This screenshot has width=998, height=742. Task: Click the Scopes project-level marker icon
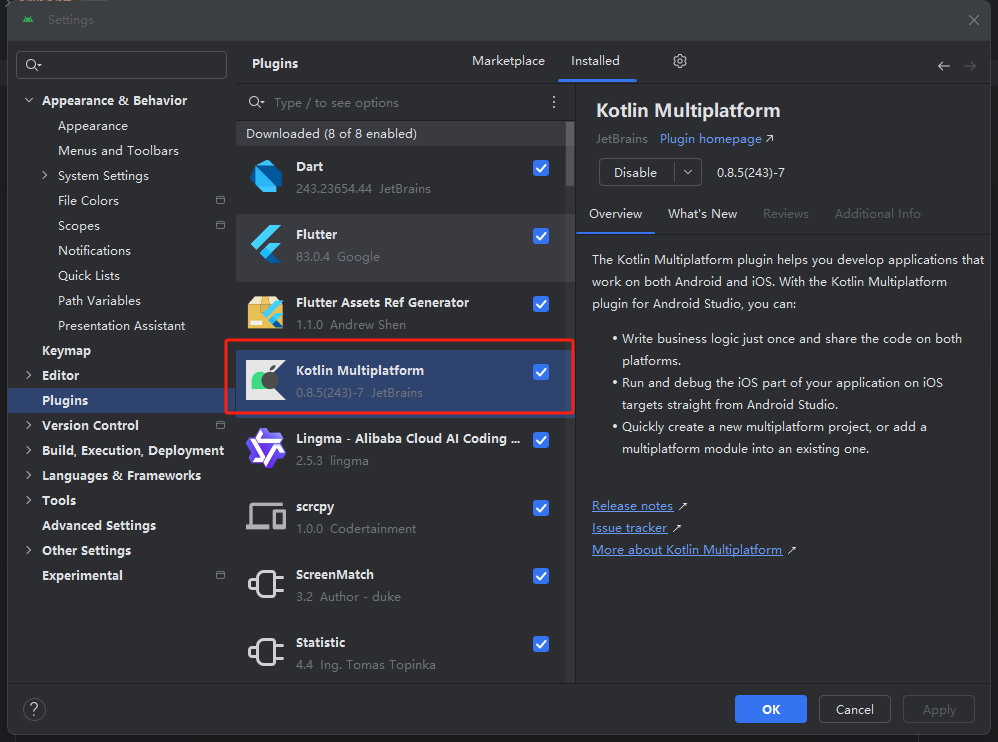pyautogui.click(x=220, y=225)
